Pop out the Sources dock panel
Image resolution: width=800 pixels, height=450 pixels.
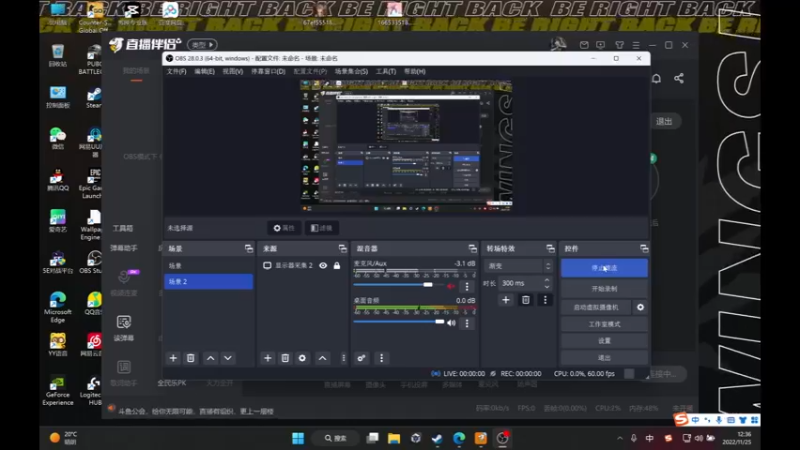[342, 248]
